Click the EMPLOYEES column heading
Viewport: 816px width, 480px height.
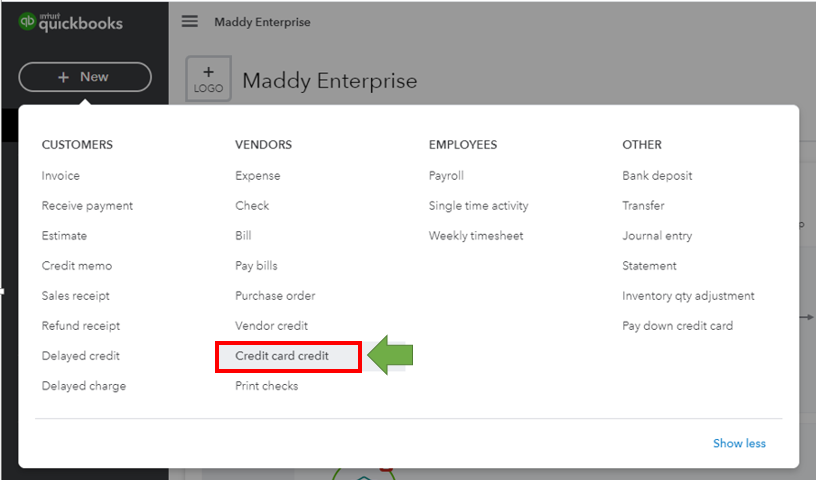tap(463, 145)
